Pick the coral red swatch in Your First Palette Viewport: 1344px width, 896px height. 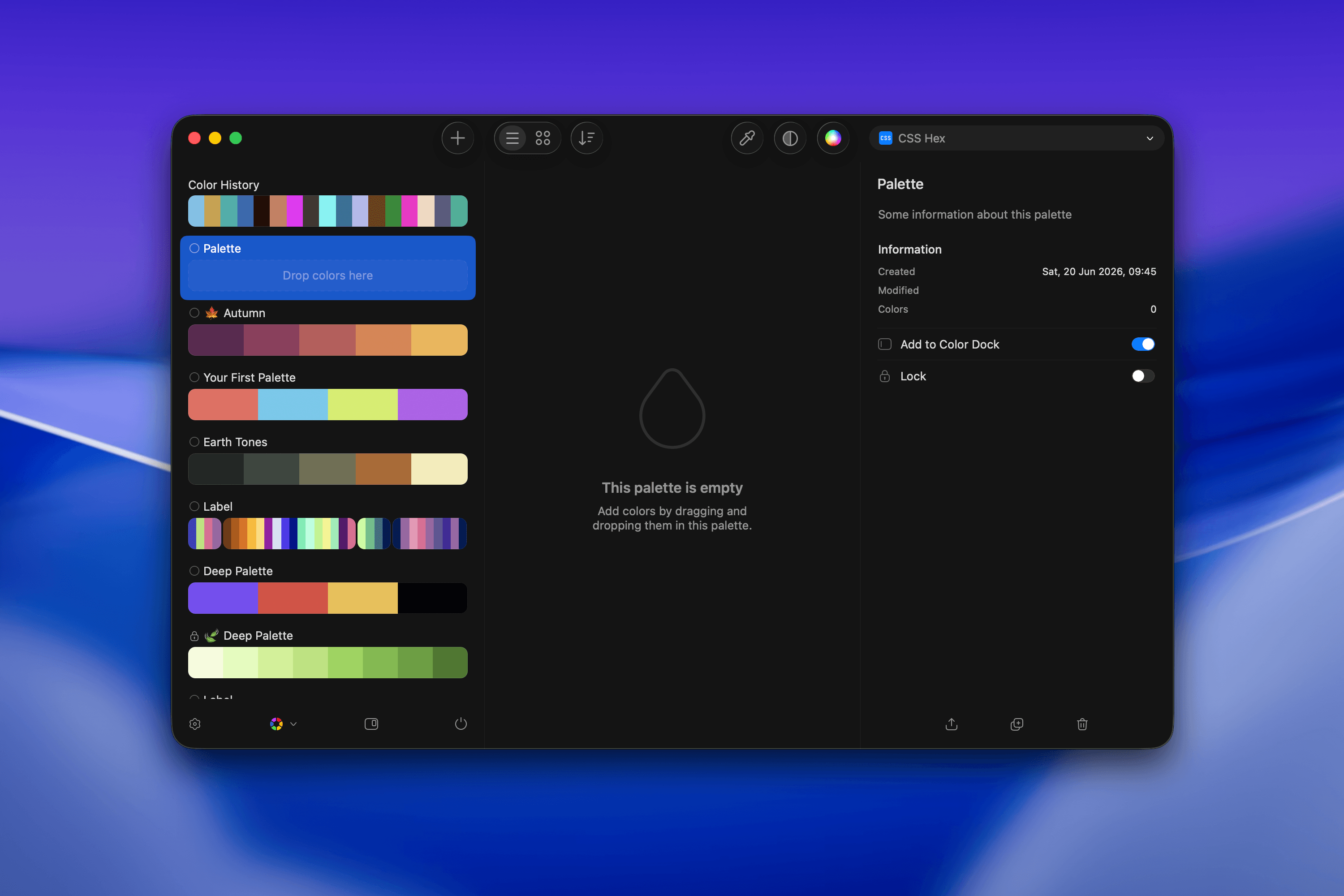(223, 405)
